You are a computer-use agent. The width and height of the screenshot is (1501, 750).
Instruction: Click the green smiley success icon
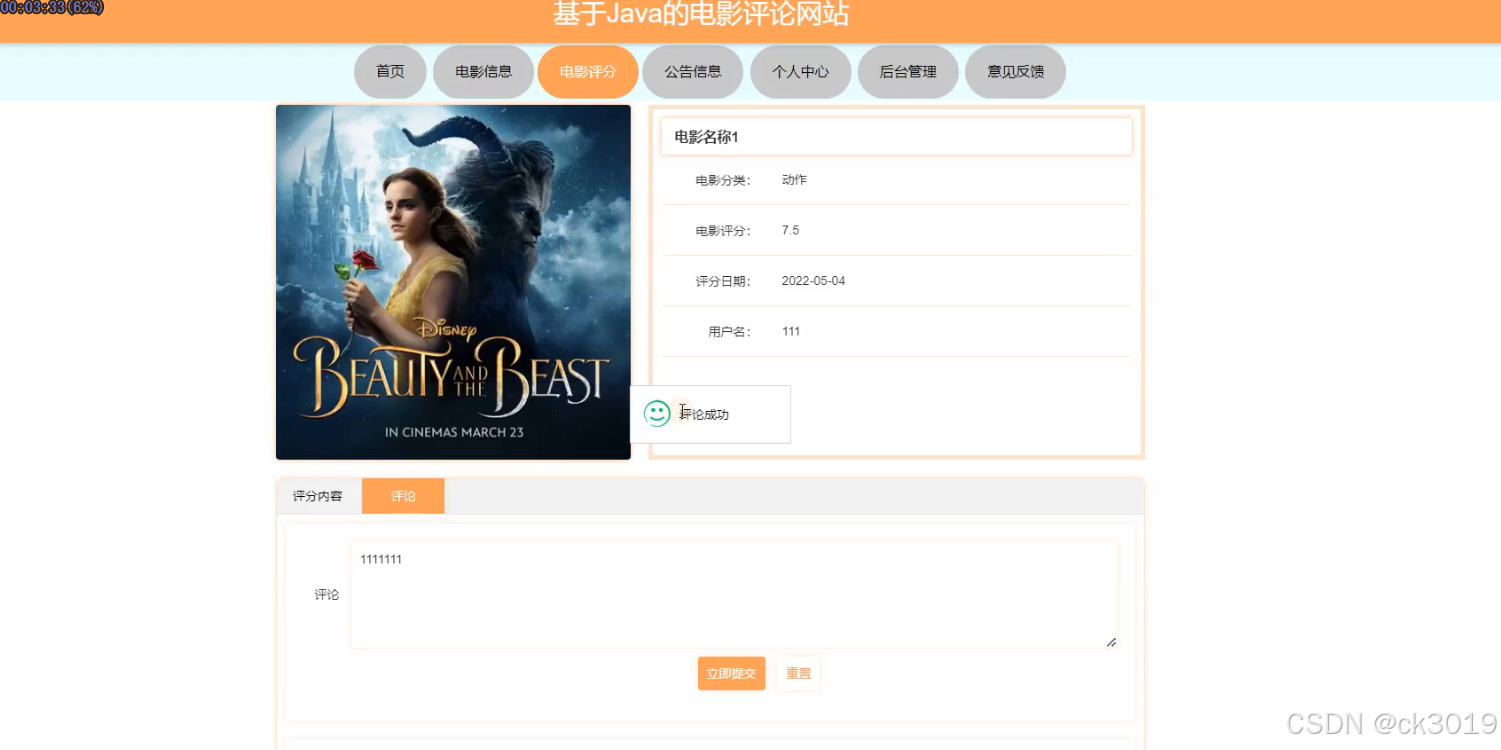(x=657, y=414)
